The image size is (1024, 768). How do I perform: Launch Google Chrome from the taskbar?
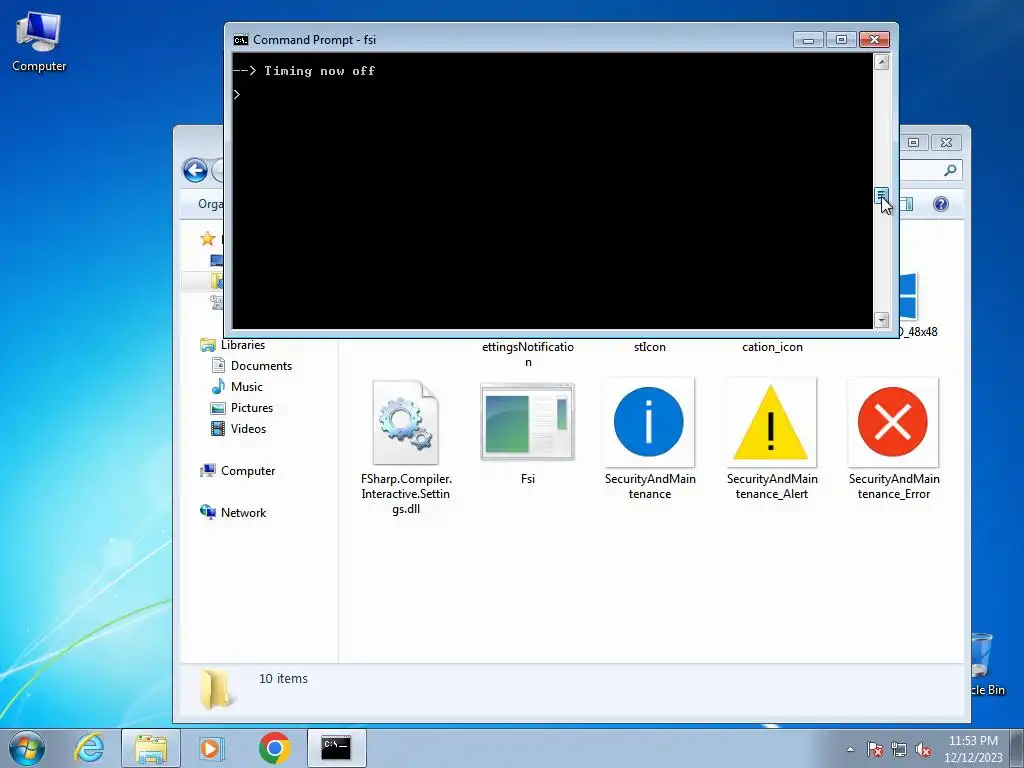click(x=274, y=748)
